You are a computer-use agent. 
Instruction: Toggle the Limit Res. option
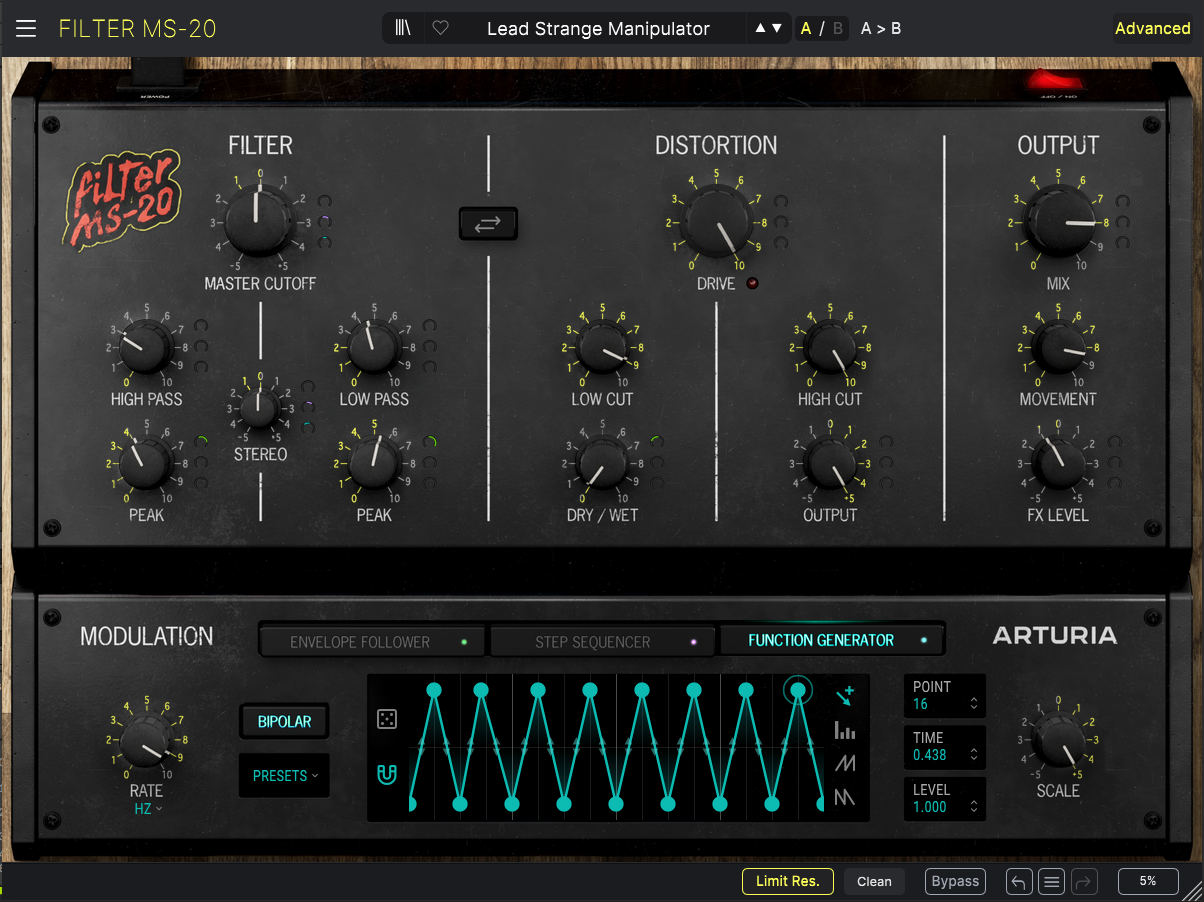pyautogui.click(x=787, y=881)
